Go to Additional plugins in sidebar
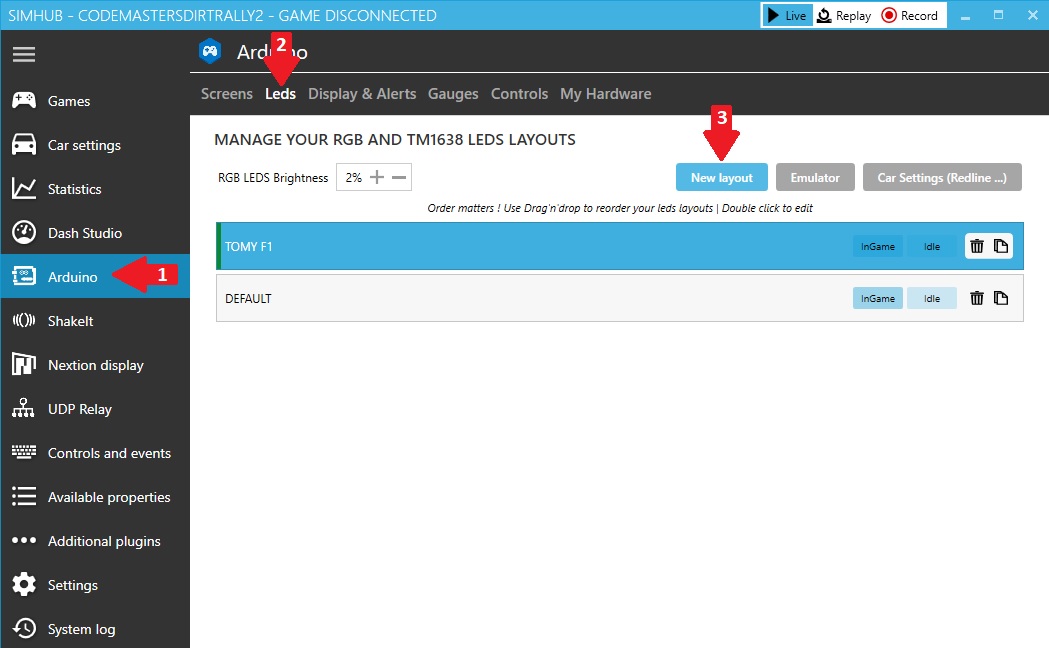The height and width of the screenshot is (648, 1049). point(104,541)
